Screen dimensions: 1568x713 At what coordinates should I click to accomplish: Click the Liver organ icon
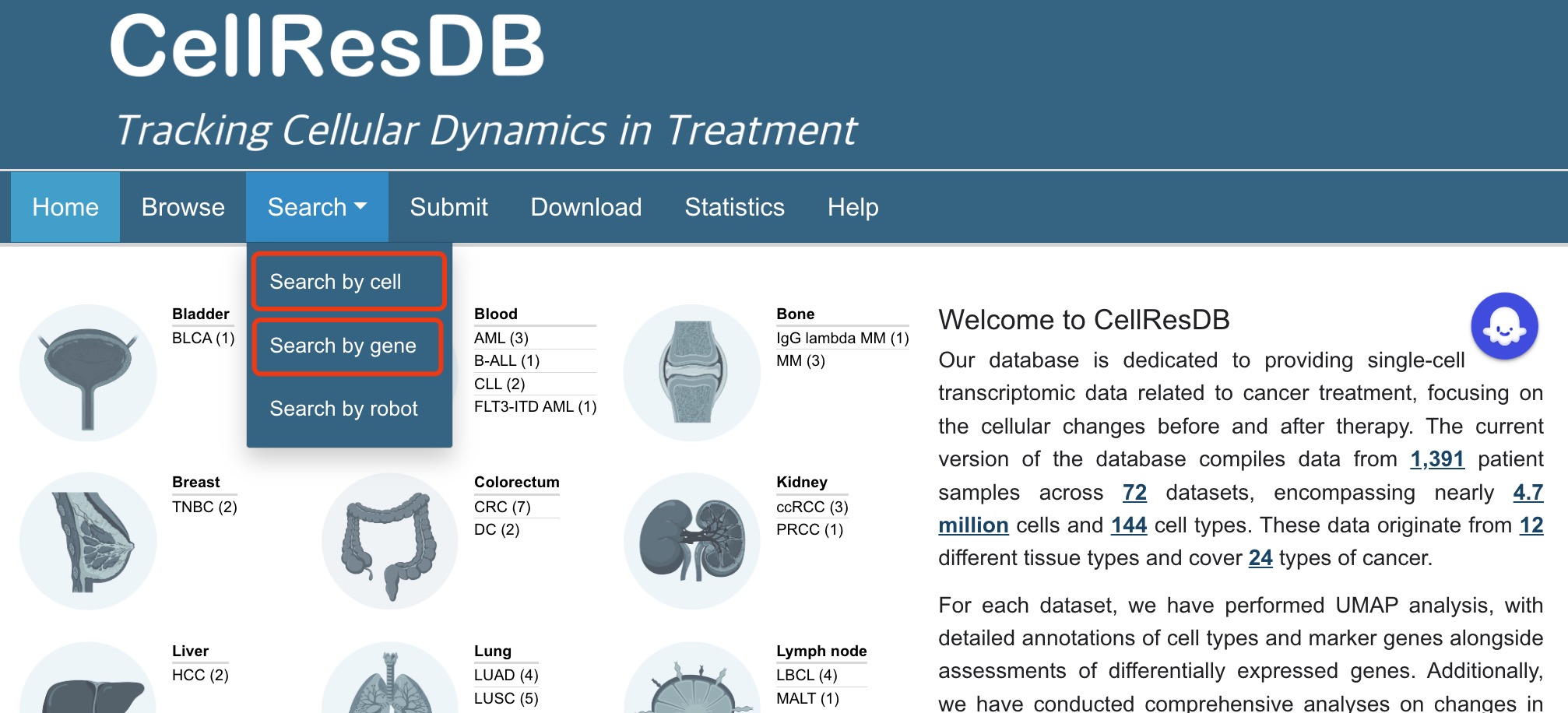point(88,678)
